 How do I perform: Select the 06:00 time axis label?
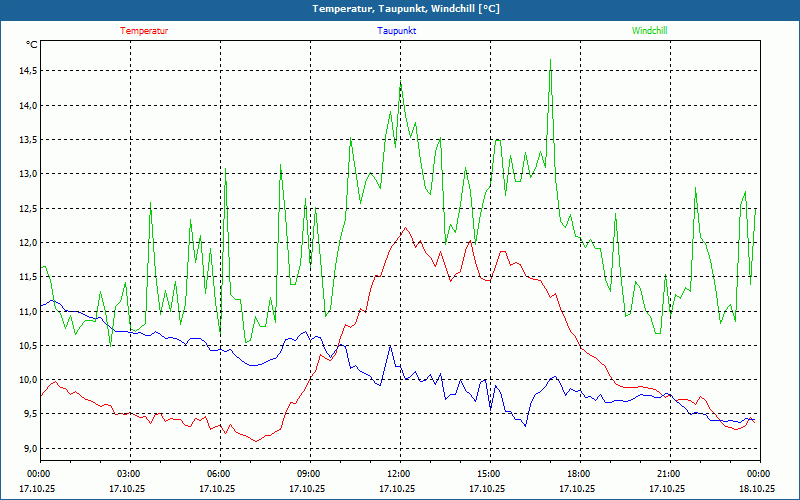(219, 473)
